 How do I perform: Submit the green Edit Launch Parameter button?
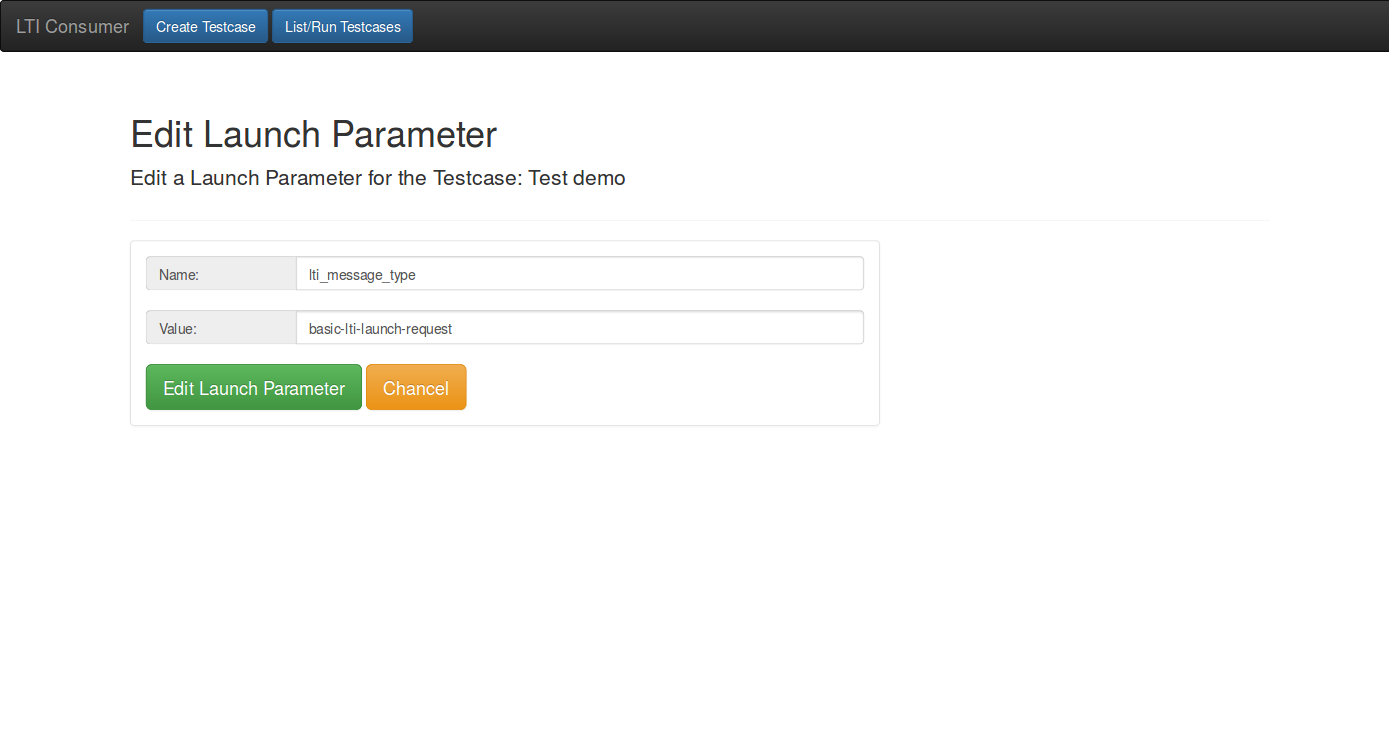254,388
